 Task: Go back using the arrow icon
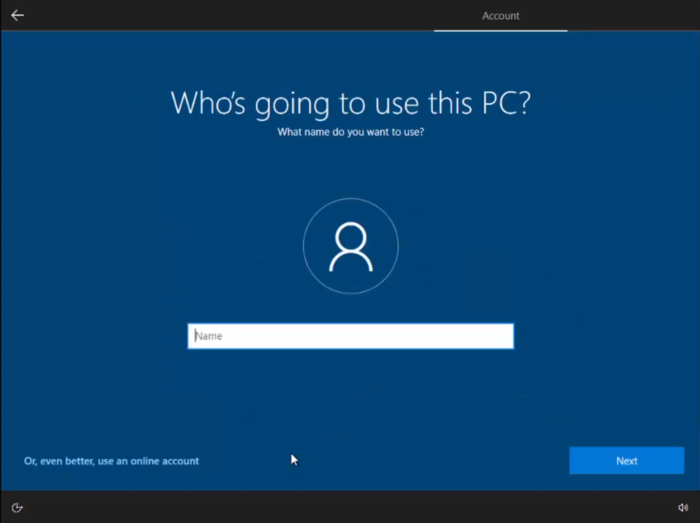(x=17, y=16)
